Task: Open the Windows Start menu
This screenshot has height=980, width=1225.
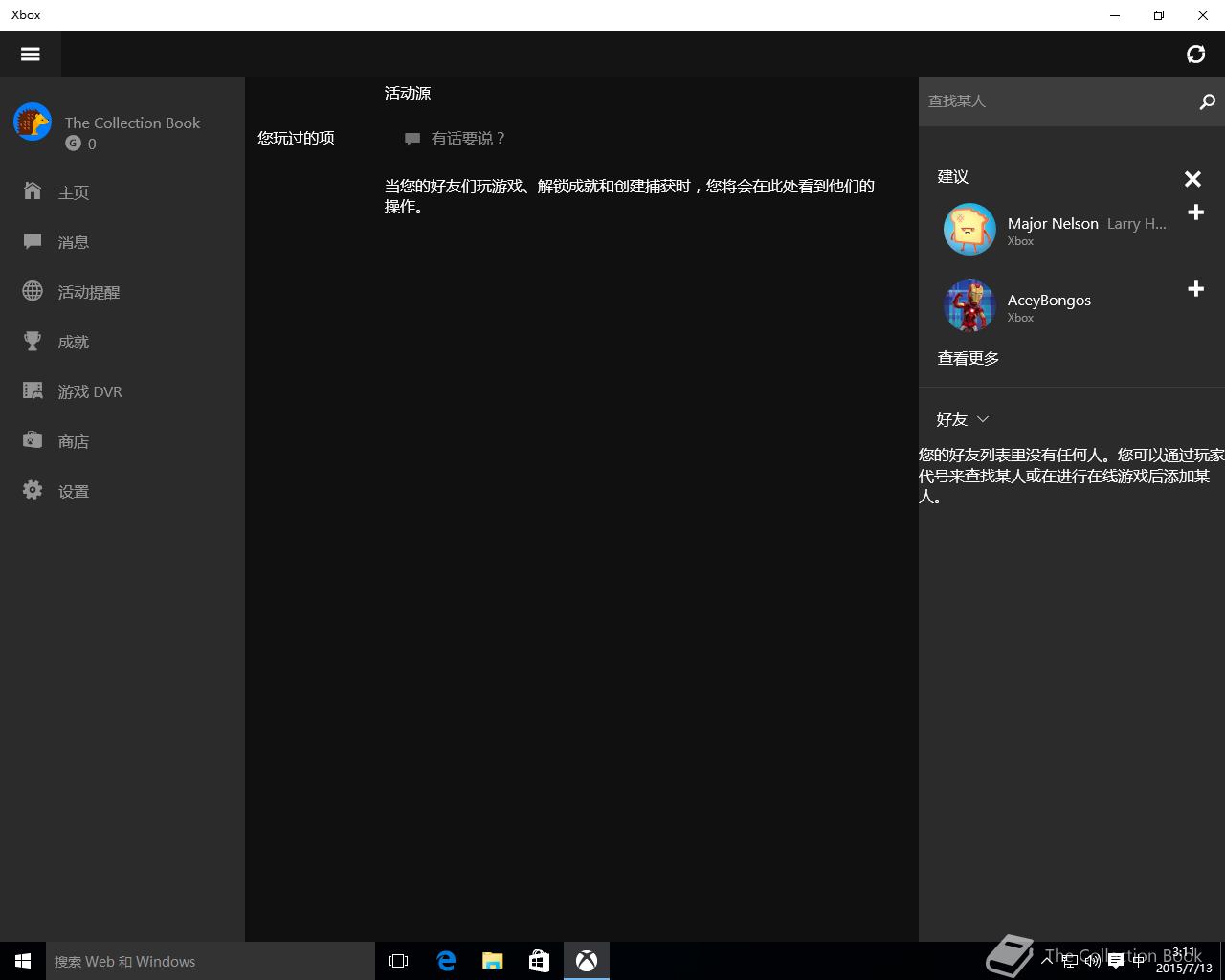Action: pos(23,961)
